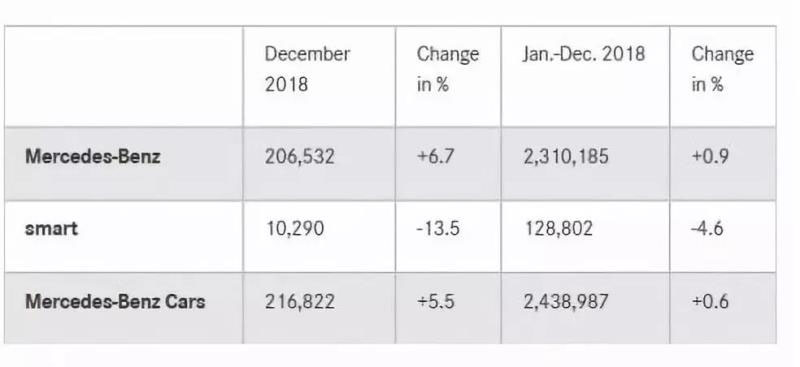
Task: Select the Mercedes-Benz Cars row label
Action: click(x=115, y=301)
